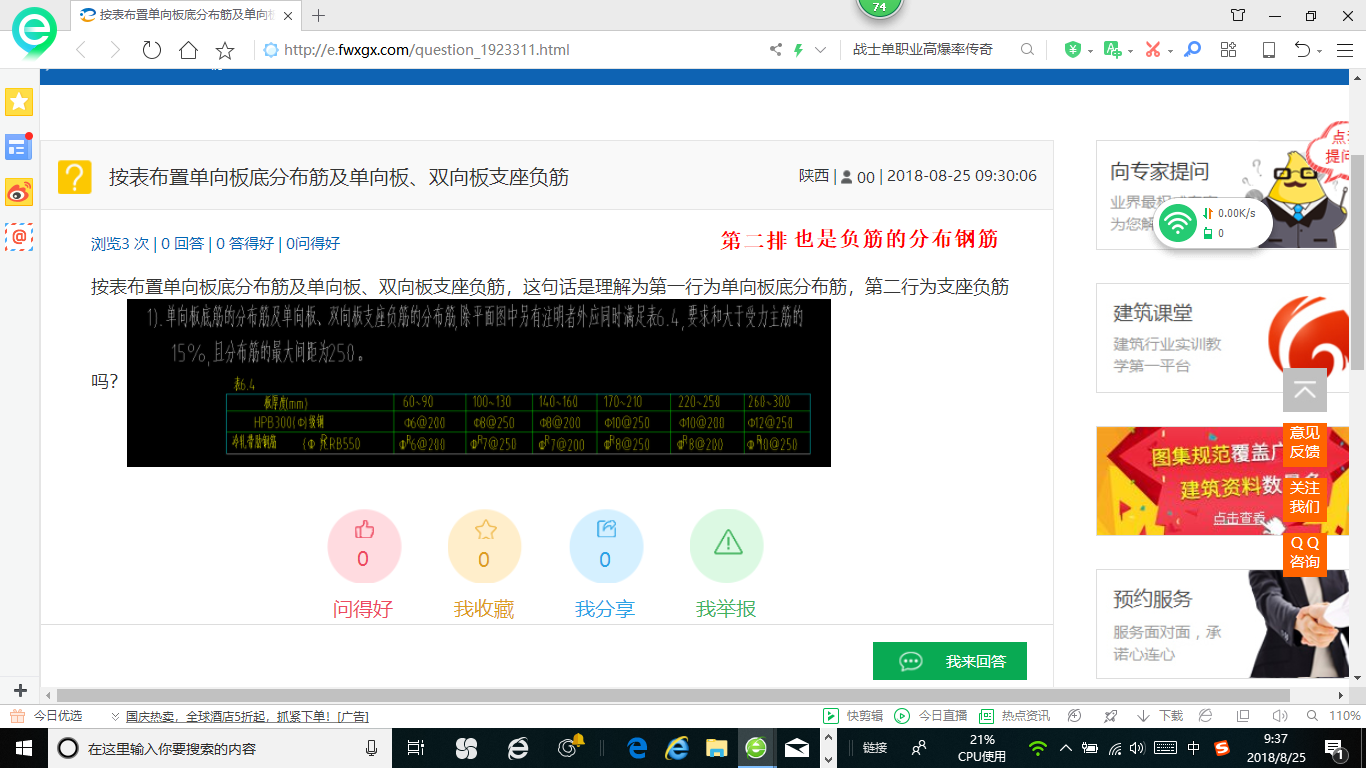Open the scissors screenshot dropdown arrow
The width and height of the screenshot is (1366, 768).
tap(1170, 51)
